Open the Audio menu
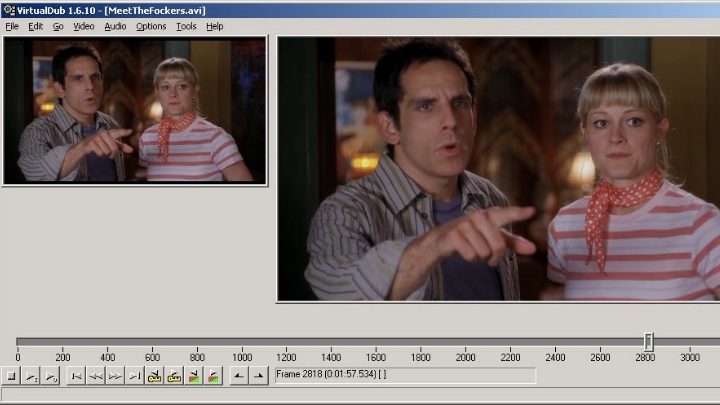 (115, 26)
